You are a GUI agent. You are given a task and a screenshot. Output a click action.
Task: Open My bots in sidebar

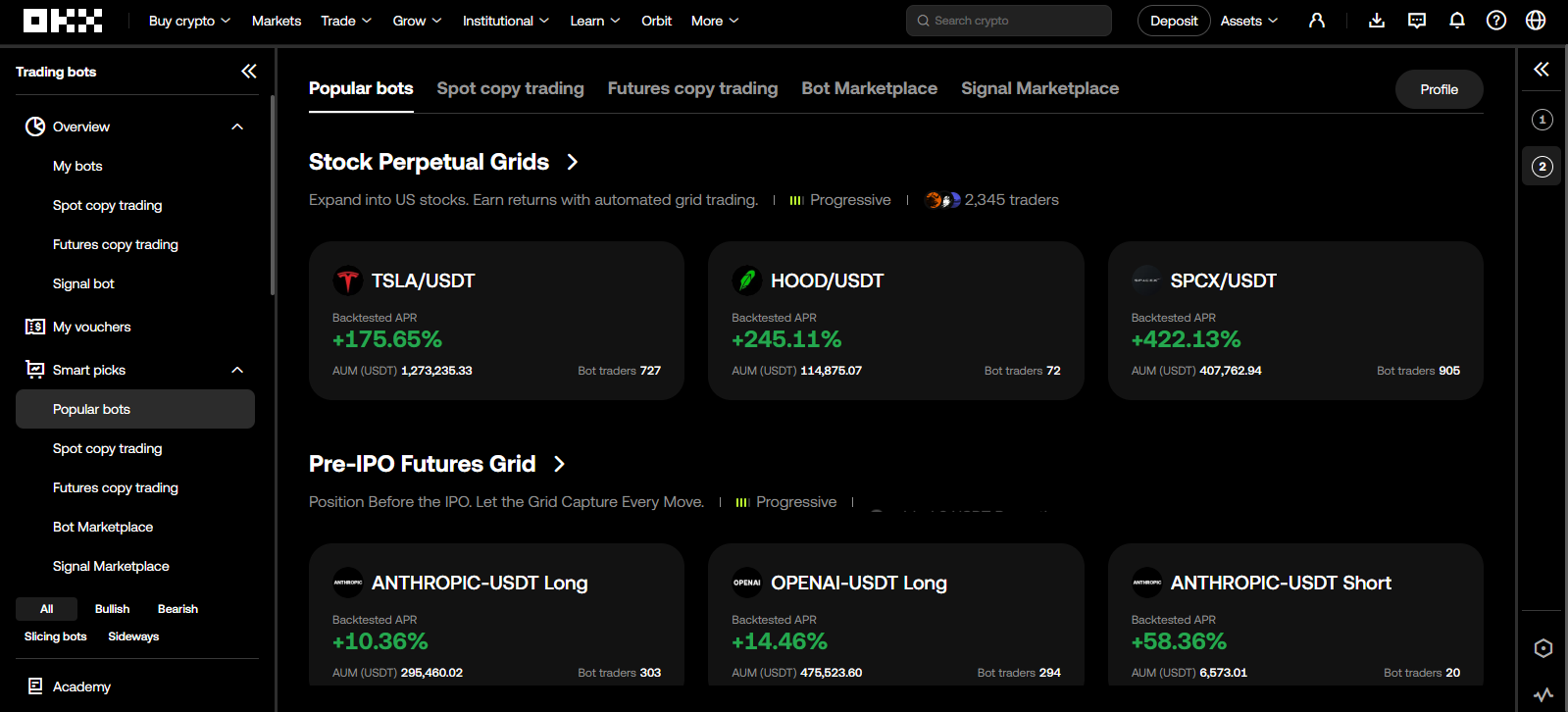click(x=77, y=166)
